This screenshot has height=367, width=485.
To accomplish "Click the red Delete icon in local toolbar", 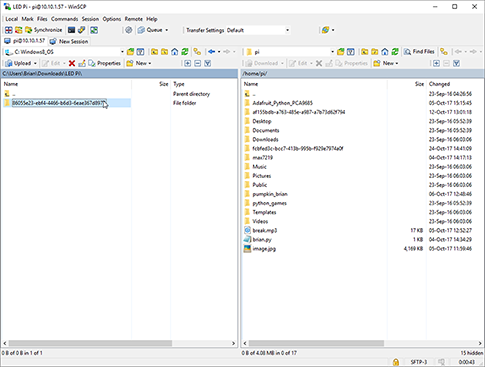I will pyautogui.click(x=72, y=63).
